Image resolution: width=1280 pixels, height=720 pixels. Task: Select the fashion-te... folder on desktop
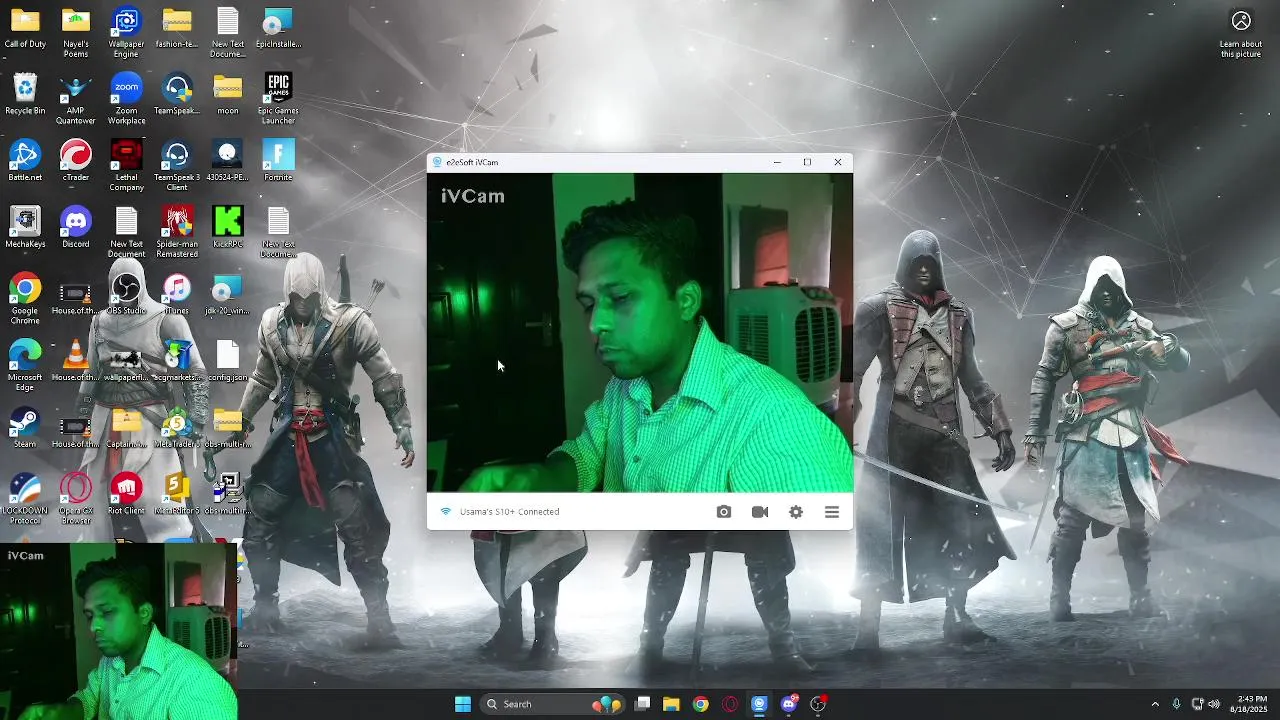click(177, 29)
